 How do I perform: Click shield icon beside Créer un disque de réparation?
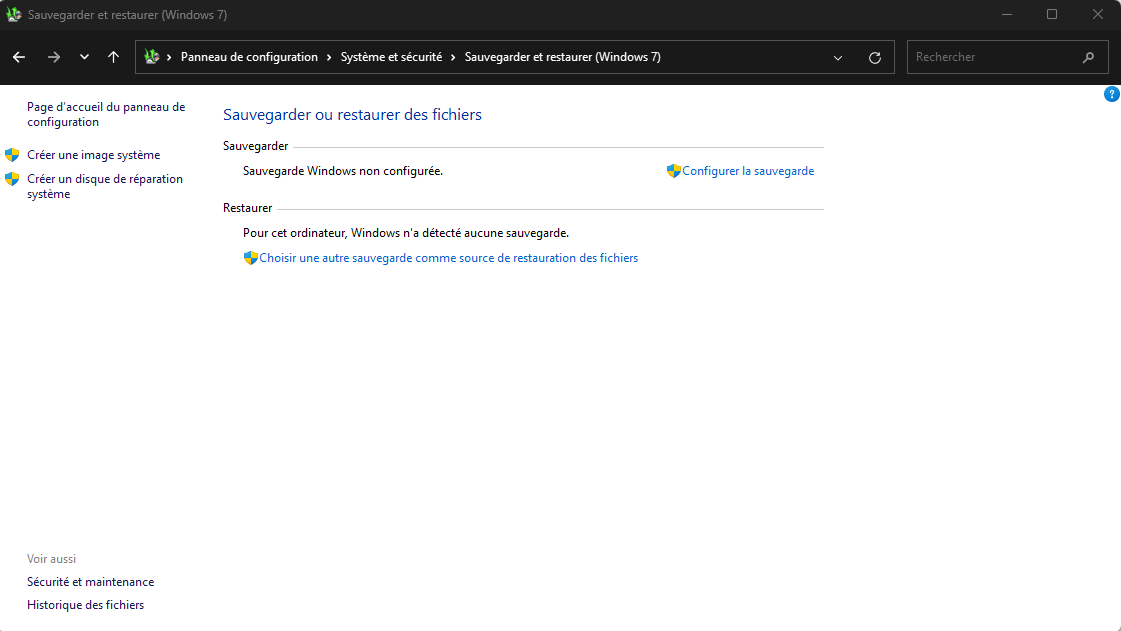pyautogui.click(x=12, y=179)
